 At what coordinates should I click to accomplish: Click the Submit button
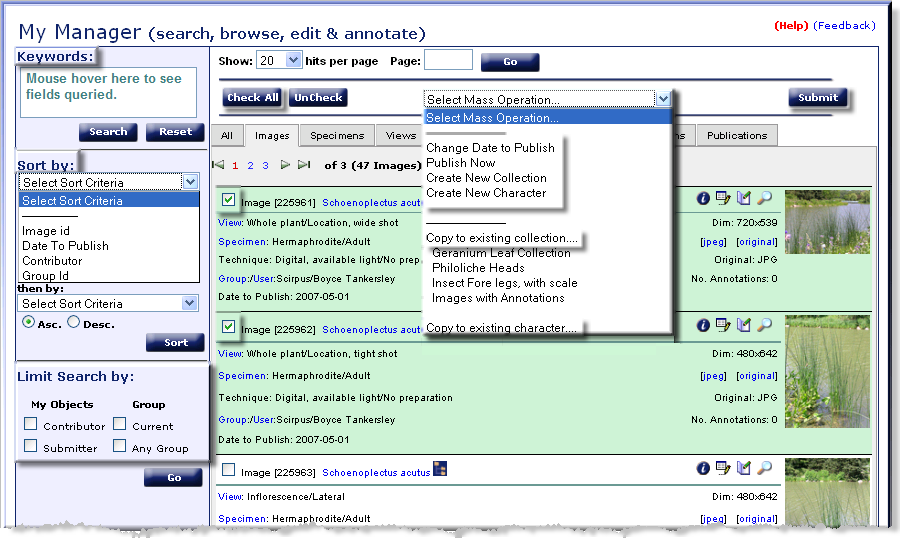pos(818,97)
